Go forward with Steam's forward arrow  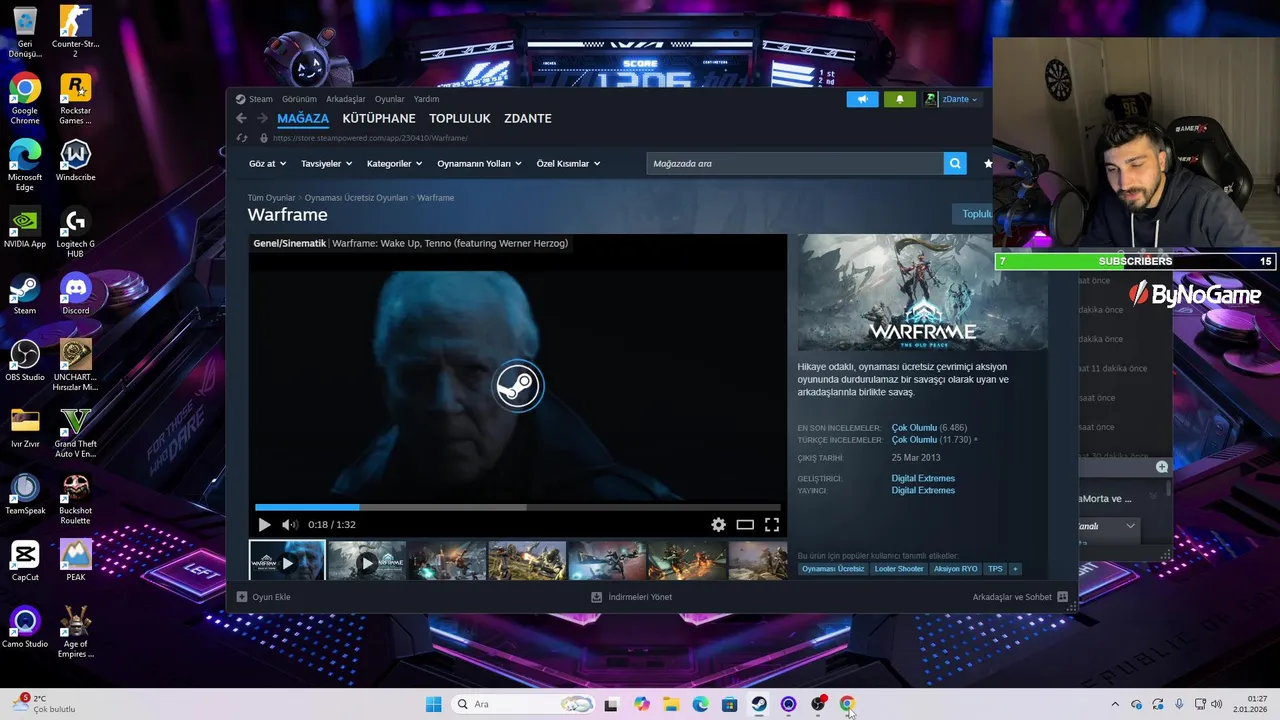(262, 118)
